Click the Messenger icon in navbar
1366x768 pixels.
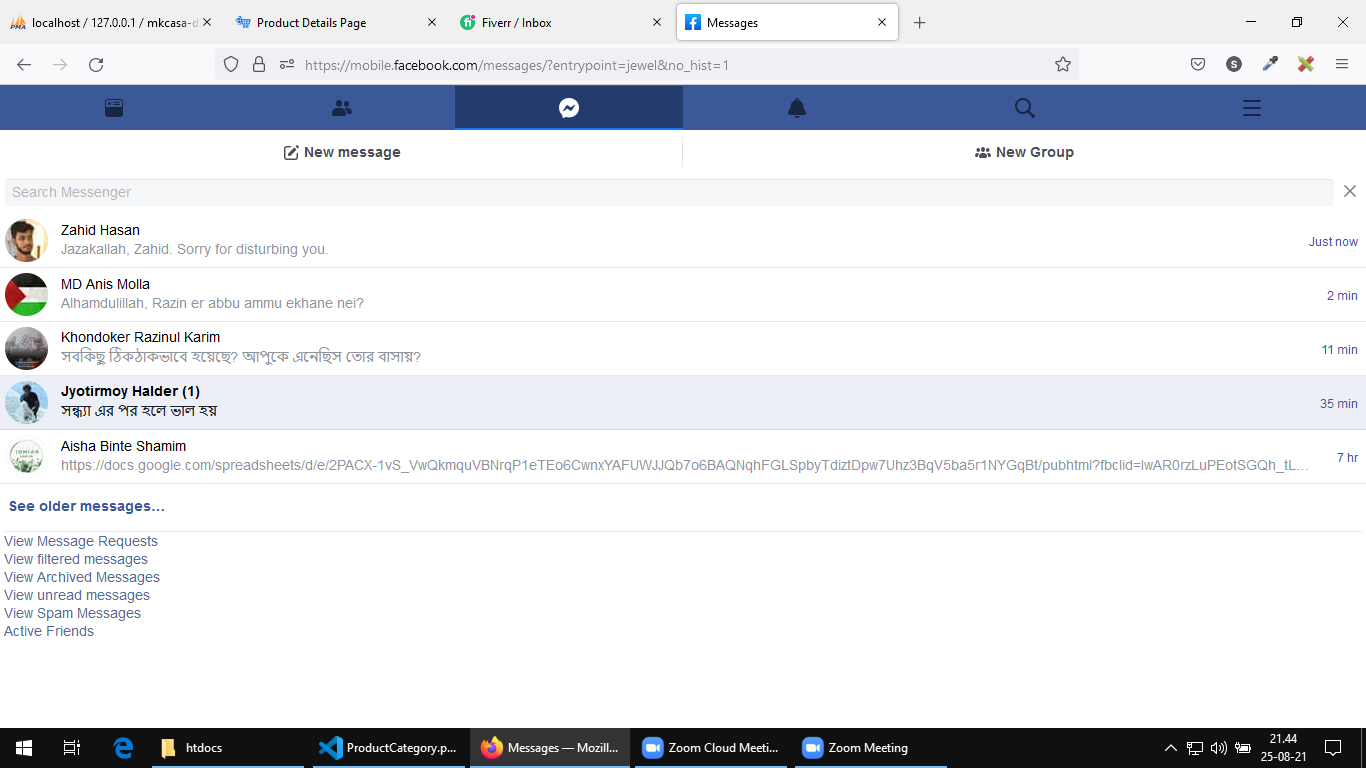[x=569, y=108]
